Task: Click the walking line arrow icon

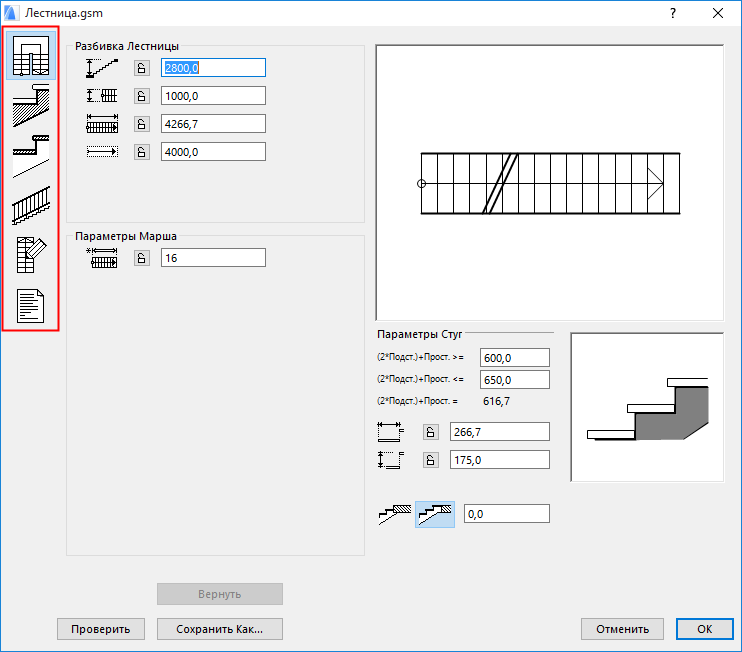Action: click(x=102, y=152)
